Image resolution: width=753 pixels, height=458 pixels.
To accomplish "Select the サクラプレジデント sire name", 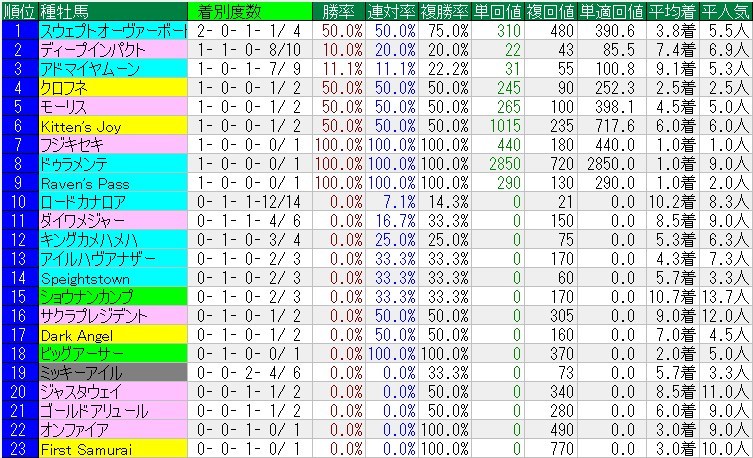I will [113, 316].
